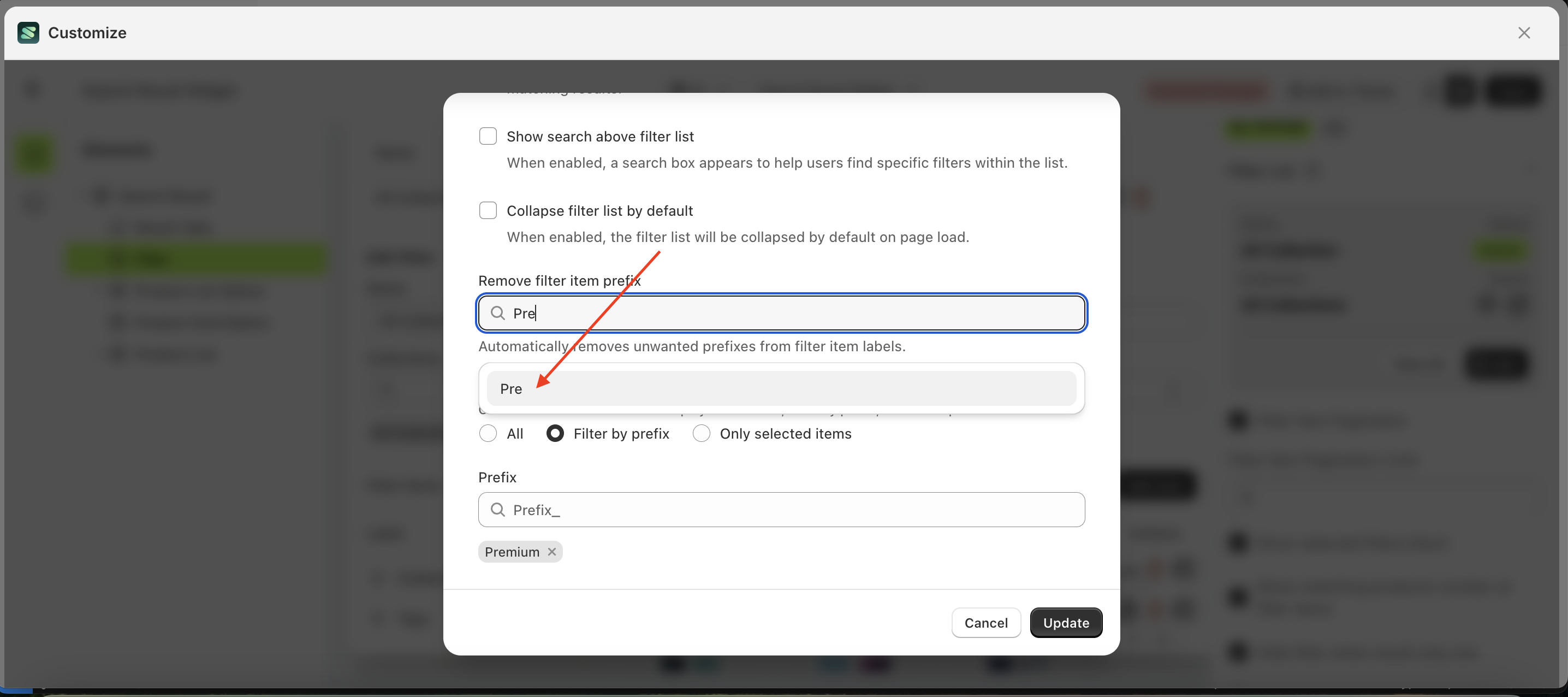Click the Premium tag label
The height and width of the screenshot is (697, 1568).
pyautogui.click(x=512, y=551)
